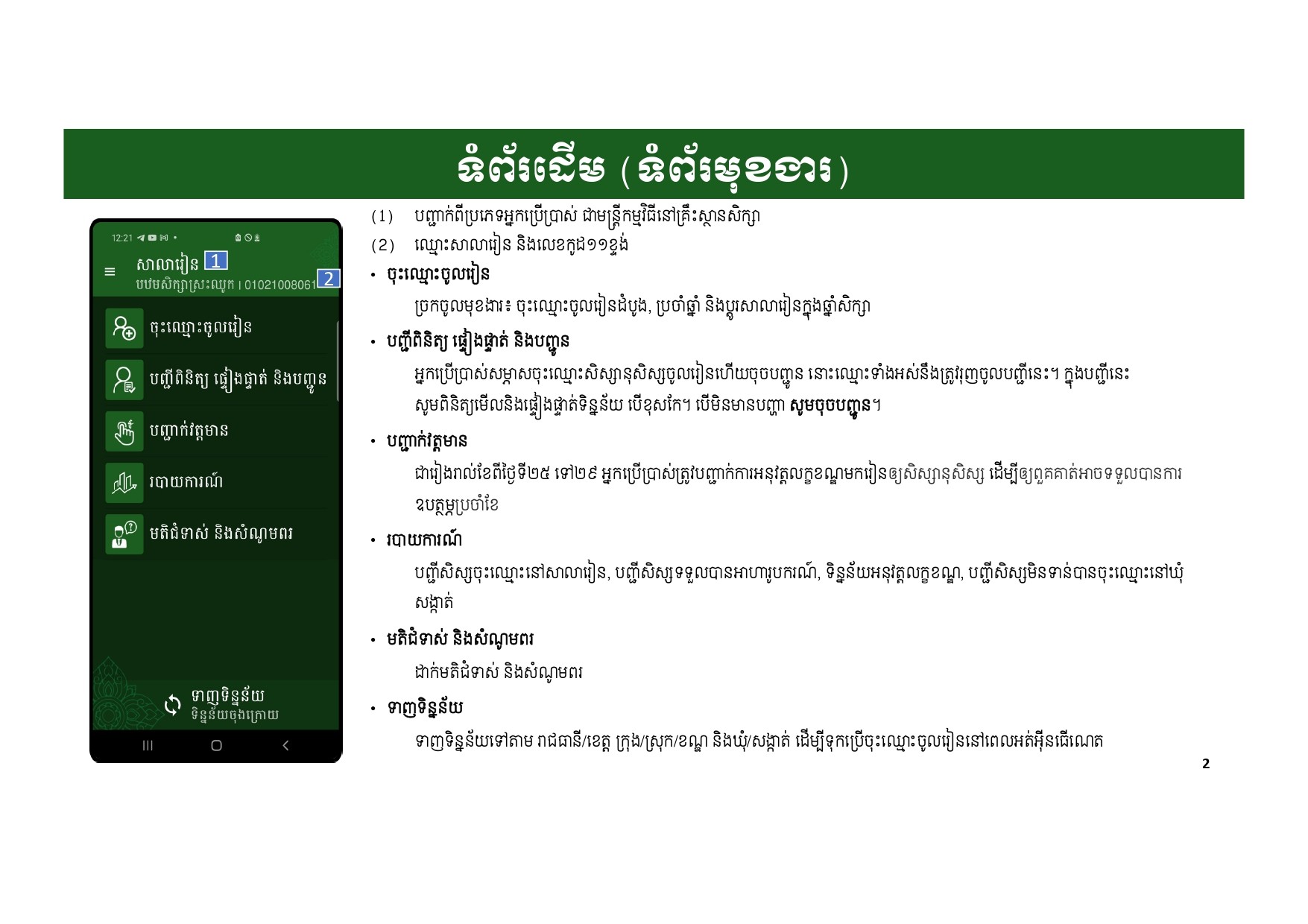
Task: Click the bold heading បញ្ជាក់វត្តមាន in the description list
Action: (x=427, y=441)
